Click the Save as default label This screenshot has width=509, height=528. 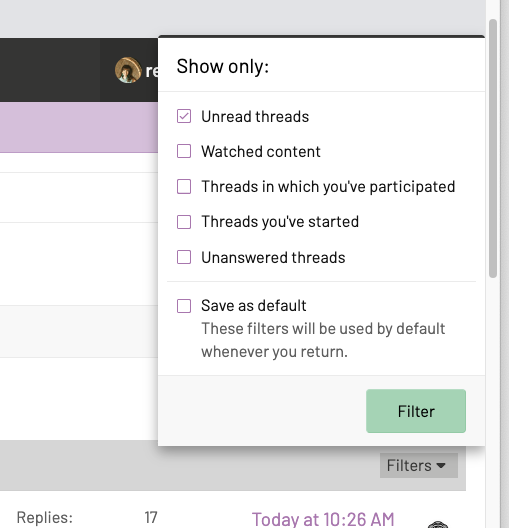pyautogui.click(x=253, y=306)
